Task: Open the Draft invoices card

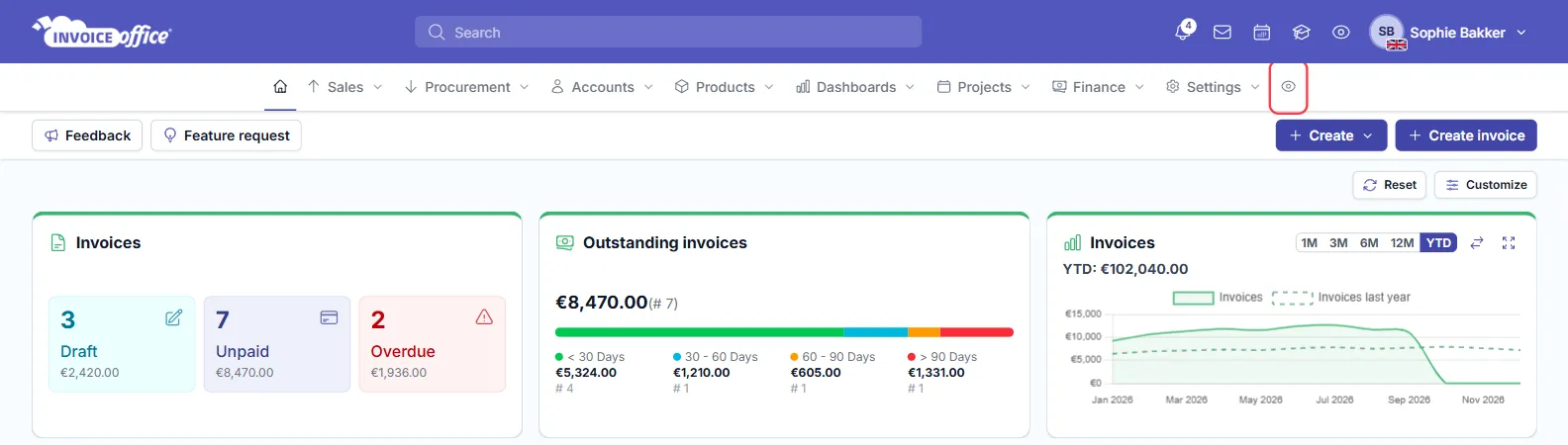Action: point(122,344)
